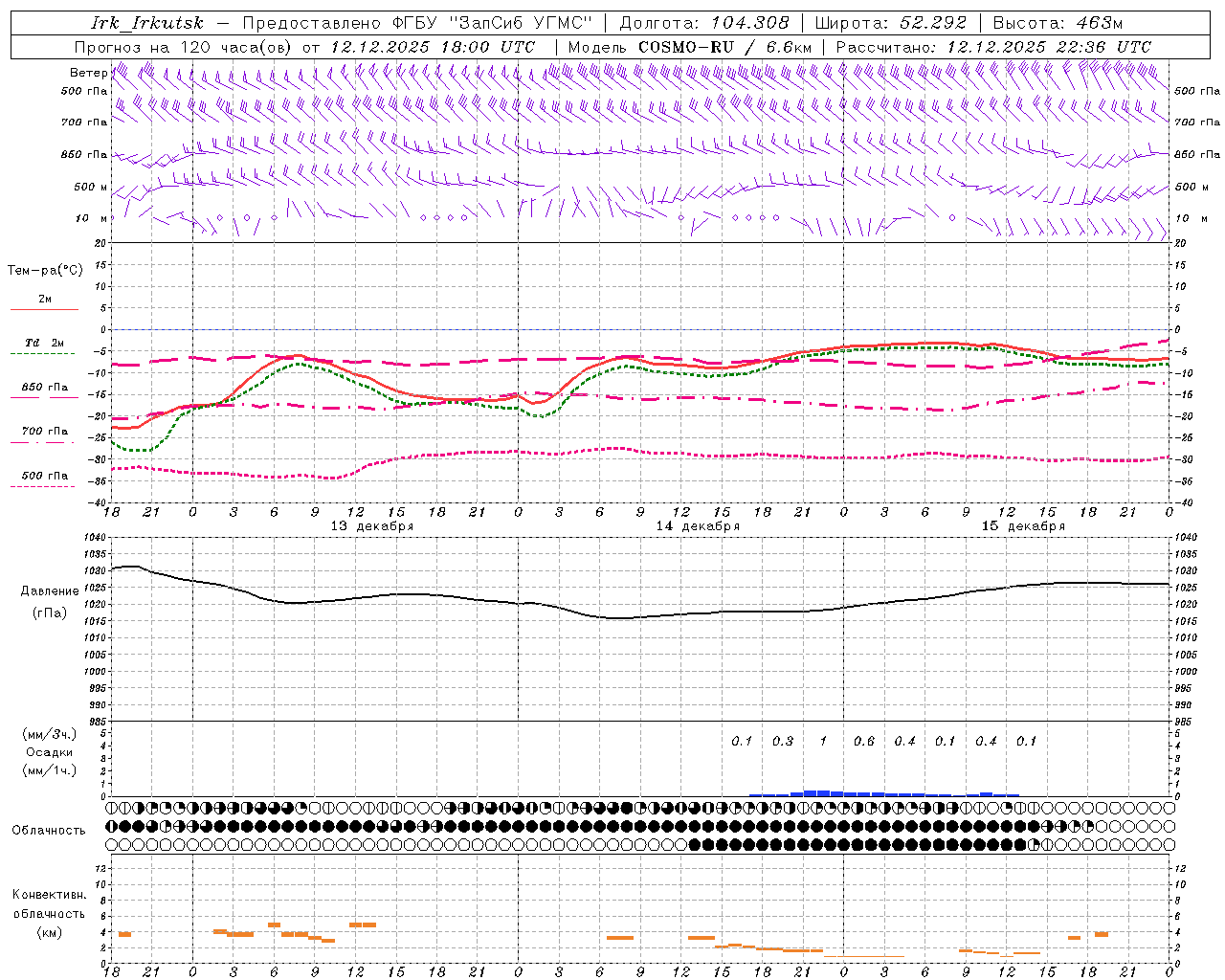The width and height of the screenshot is (1225, 980).
Task: Click the "(мм/1ч.)" precipitation unit label
Action: point(50,770)
